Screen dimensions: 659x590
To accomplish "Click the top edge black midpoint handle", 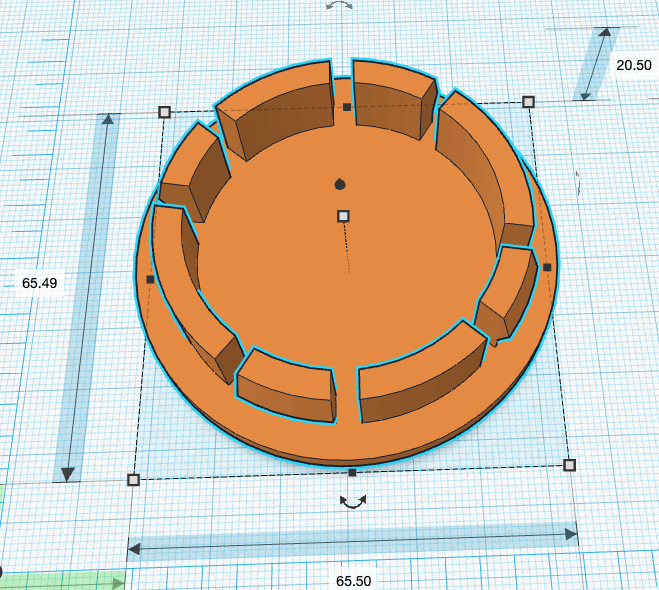I will click(347, 107).
